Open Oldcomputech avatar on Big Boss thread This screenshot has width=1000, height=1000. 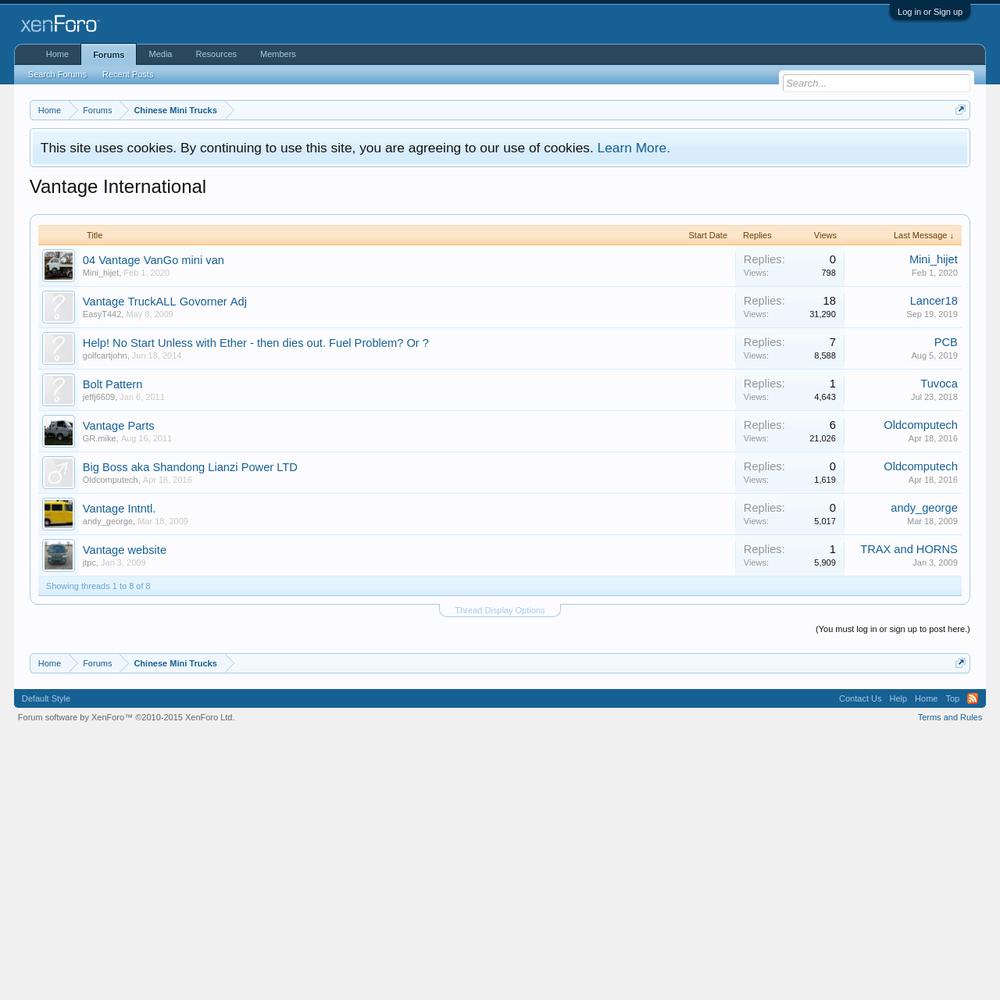59,473
